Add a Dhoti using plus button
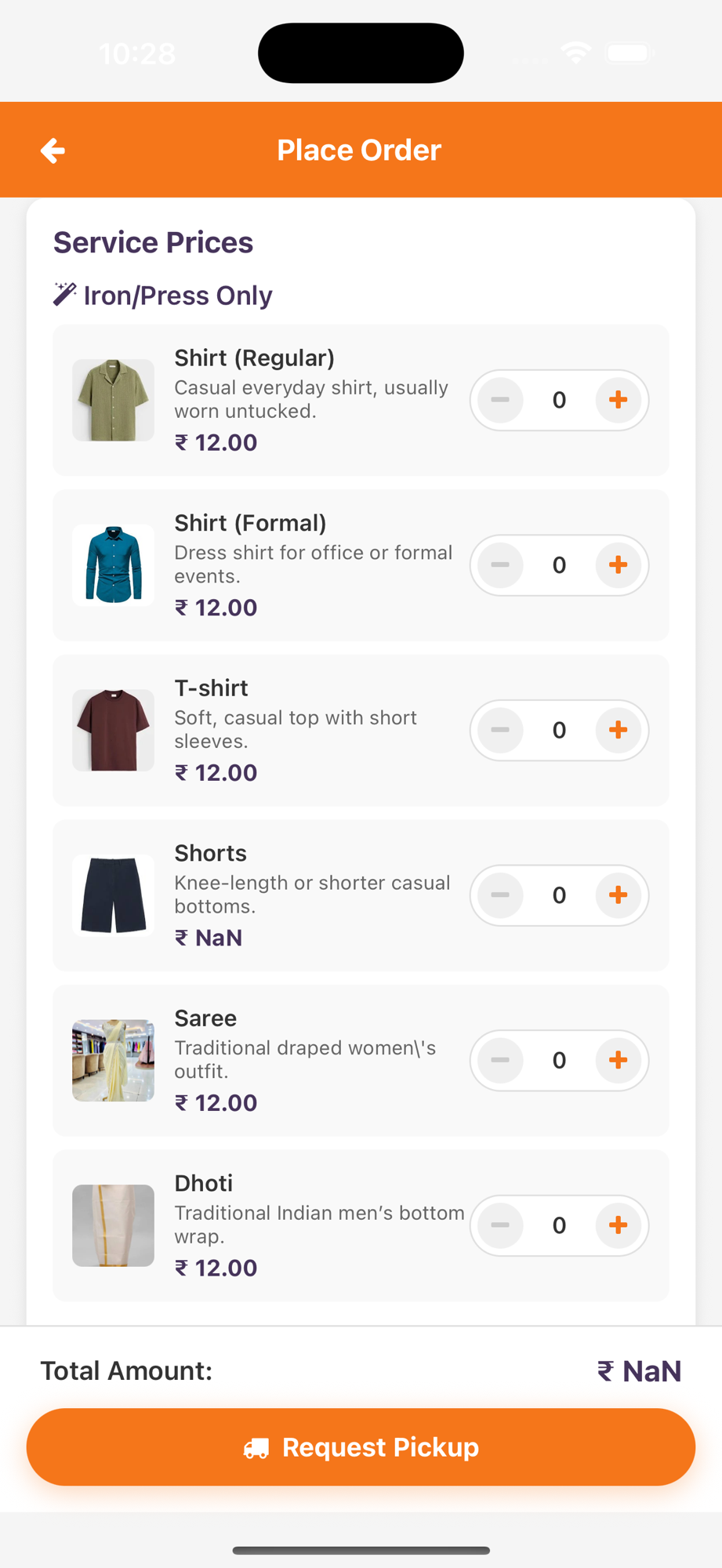722x1568 pixels. pos(618,1225)
